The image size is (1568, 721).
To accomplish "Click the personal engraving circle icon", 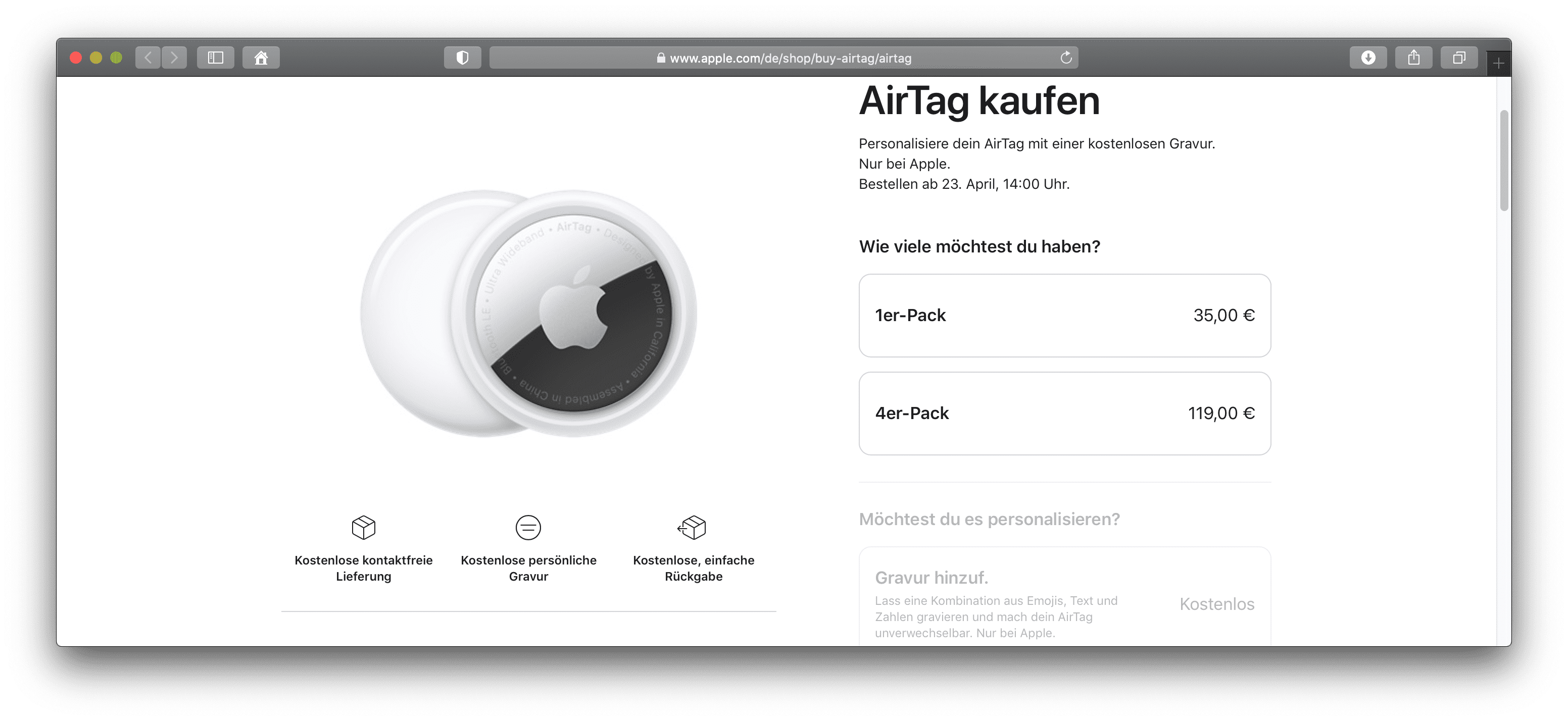I will point(528,528).
